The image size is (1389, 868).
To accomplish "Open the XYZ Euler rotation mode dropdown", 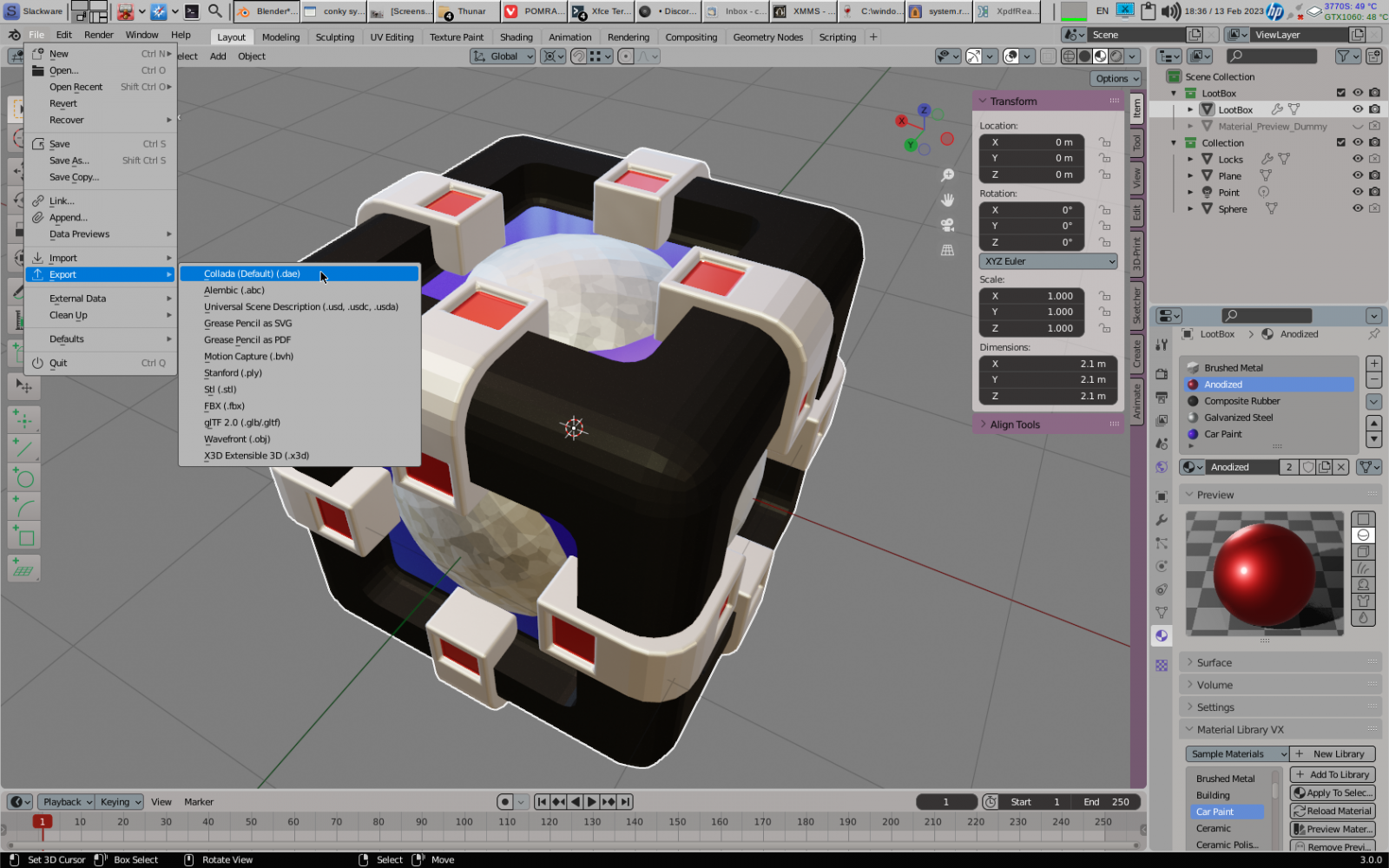I will [1049, 261].
